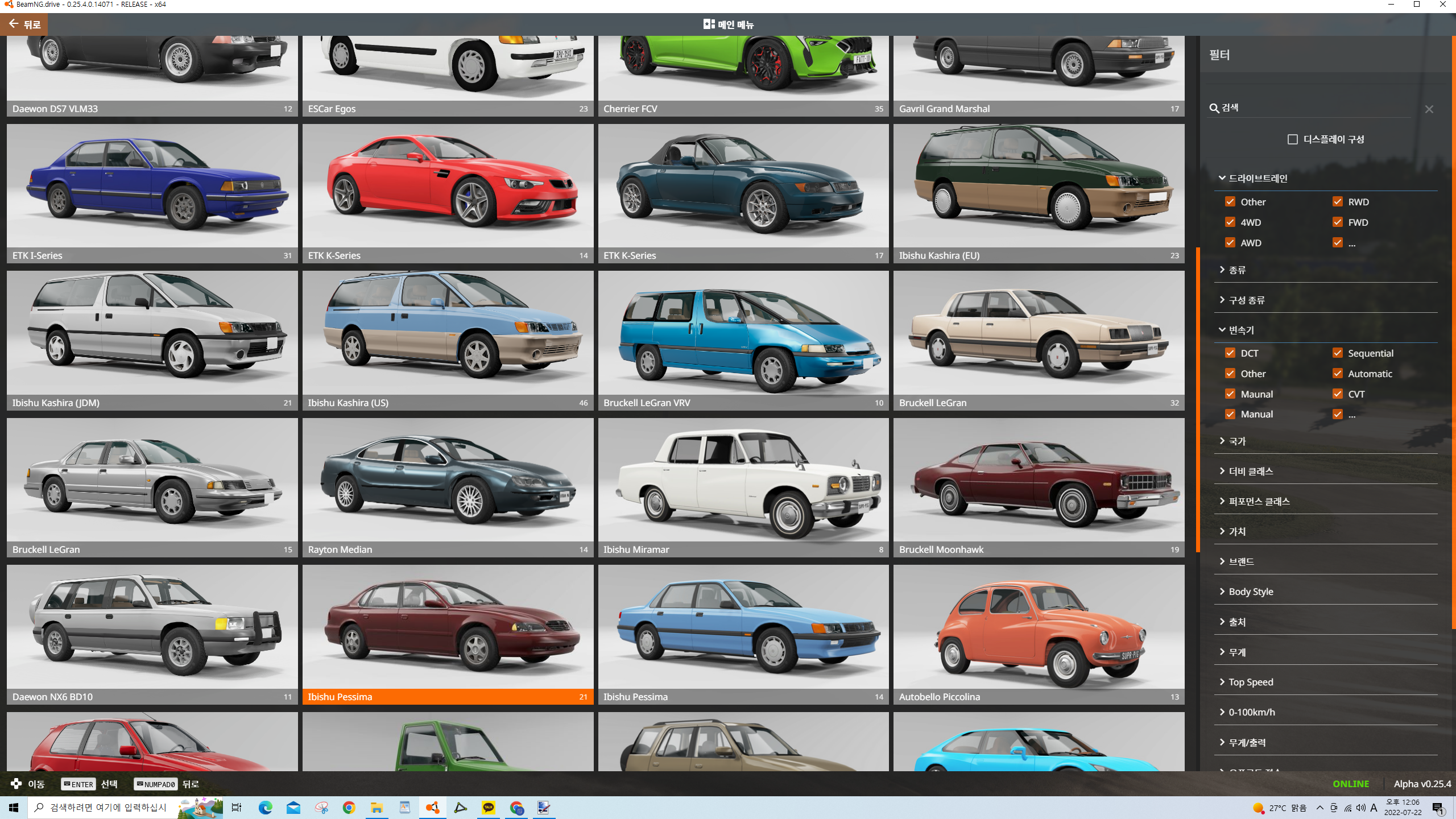
Task: Collapse the 변속기 filter section
Action: point(1325,330)
